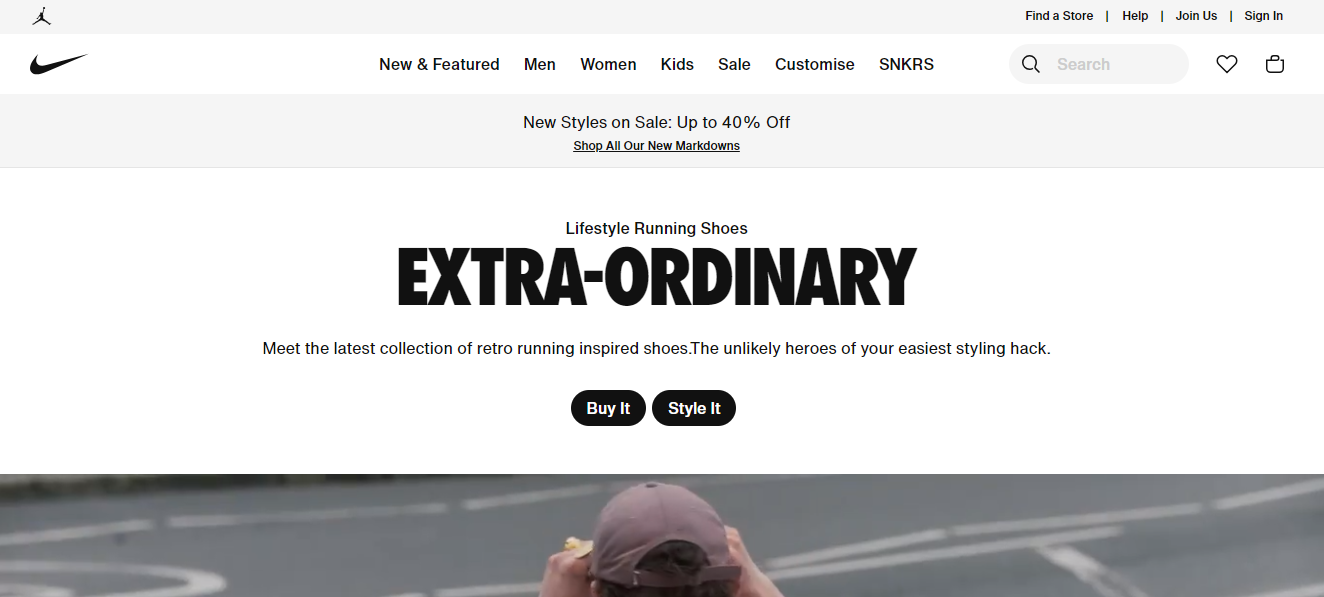Click the Style It button
1324x597 pixels.
pyautogui.click(x=694, y=408)
